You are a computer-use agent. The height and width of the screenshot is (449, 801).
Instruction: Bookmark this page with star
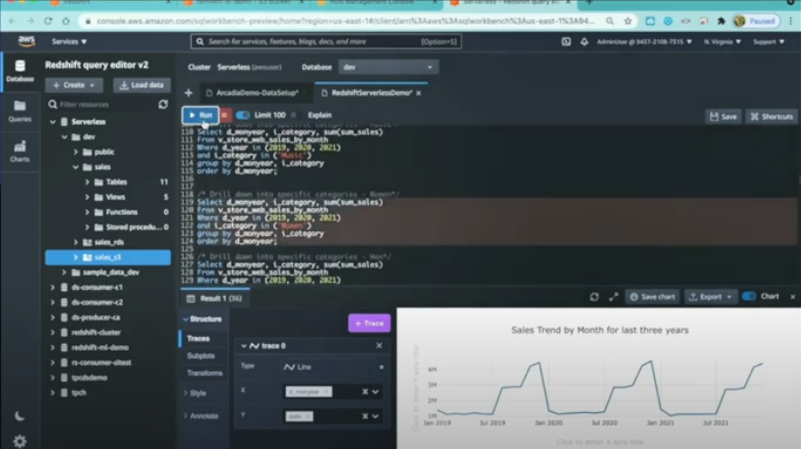click(628, 21)
